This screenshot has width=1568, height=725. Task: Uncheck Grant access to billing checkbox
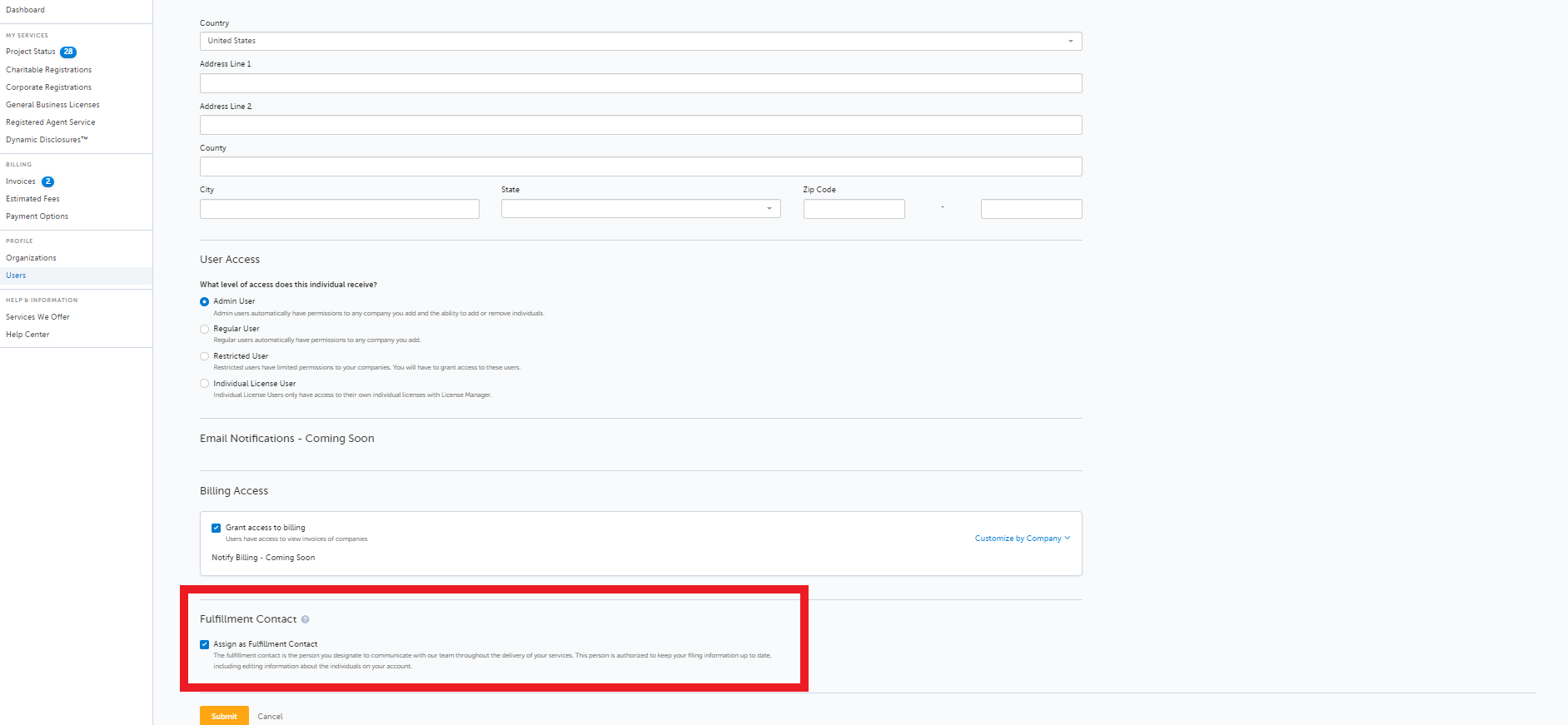(217, 528)
